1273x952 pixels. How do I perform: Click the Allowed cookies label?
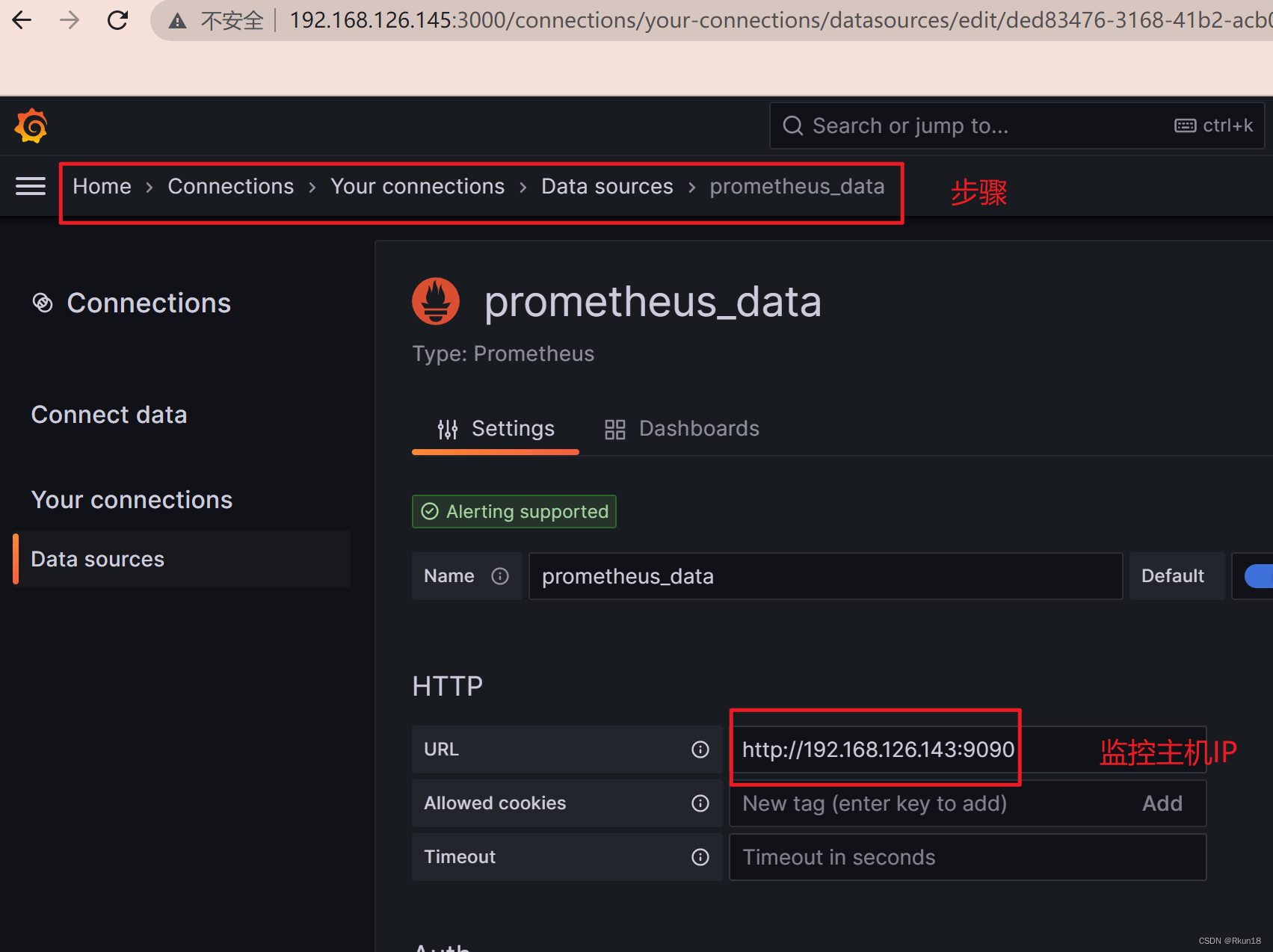[495, 803]
